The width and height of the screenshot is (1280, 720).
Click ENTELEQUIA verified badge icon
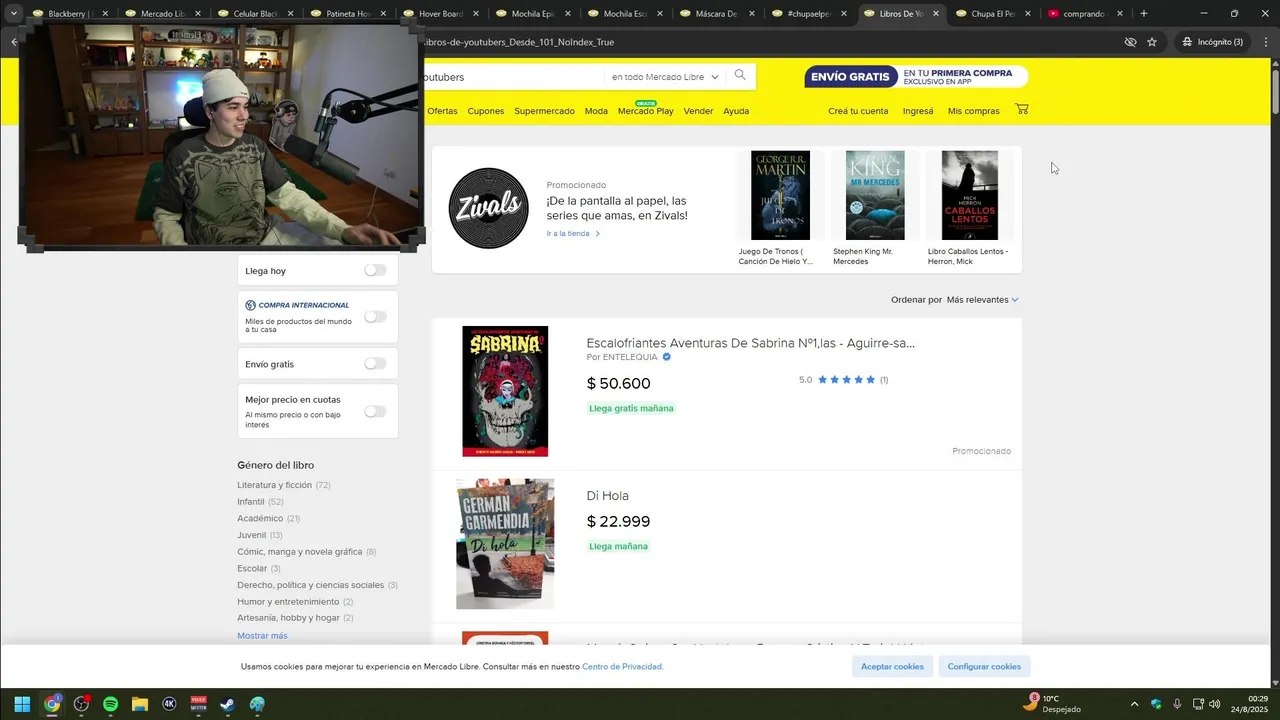click(667, 357)
